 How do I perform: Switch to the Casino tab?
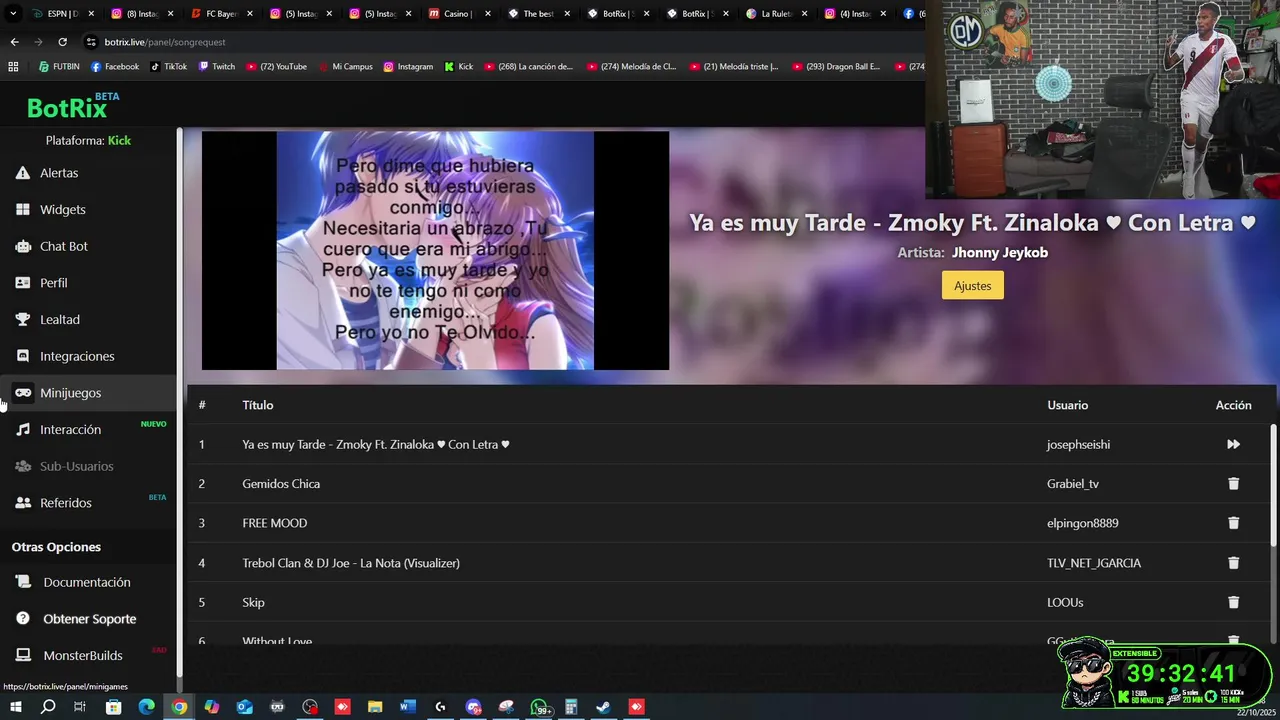tap(457, 14)
